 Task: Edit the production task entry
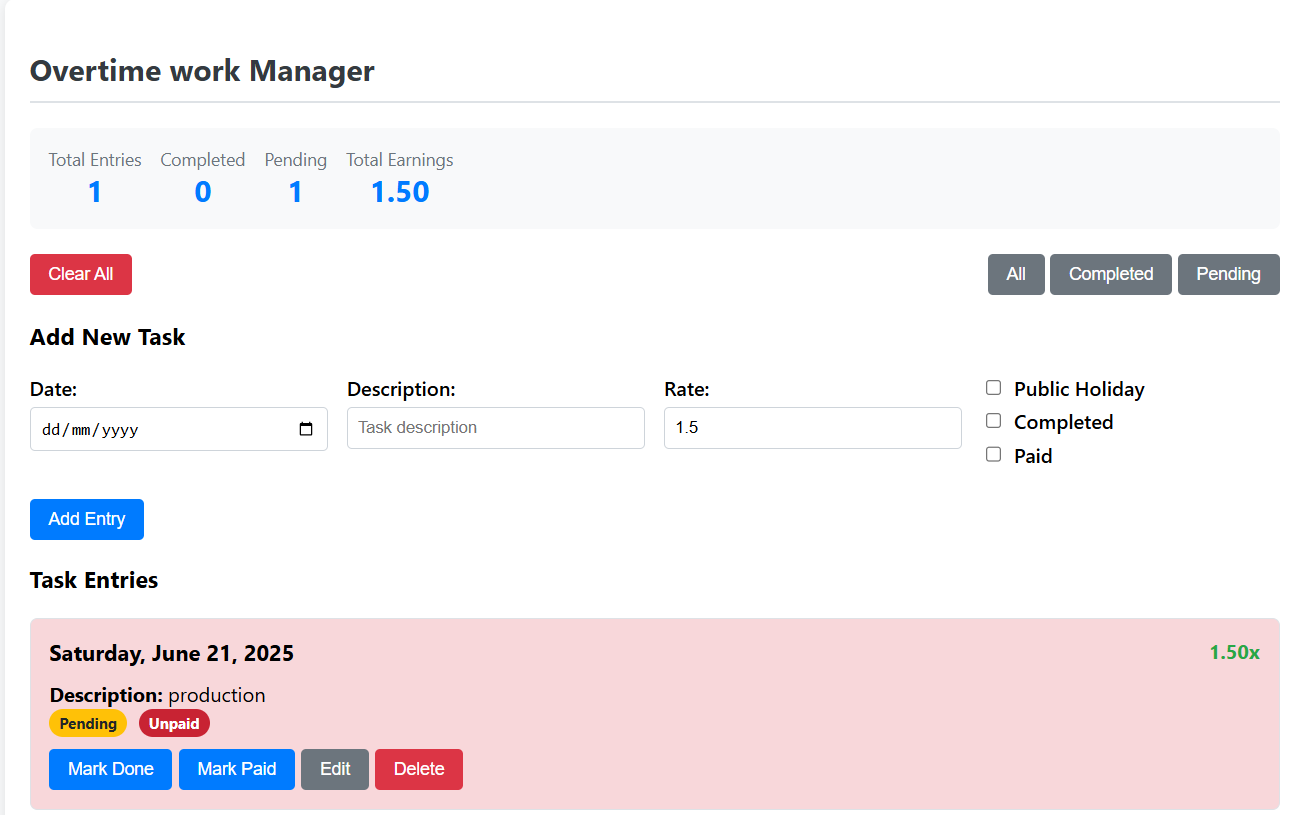pyautogui.click(x=335, y=769)
